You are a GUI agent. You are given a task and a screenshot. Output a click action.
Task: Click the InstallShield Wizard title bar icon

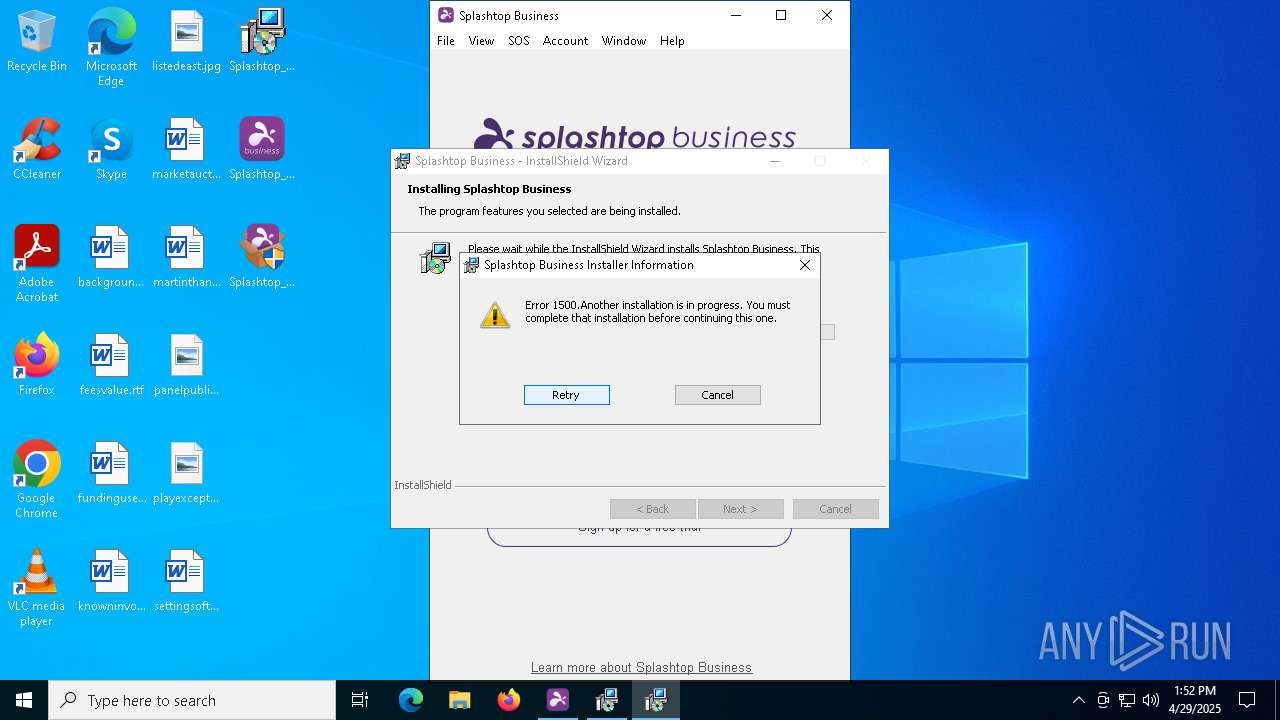(402, 161)
